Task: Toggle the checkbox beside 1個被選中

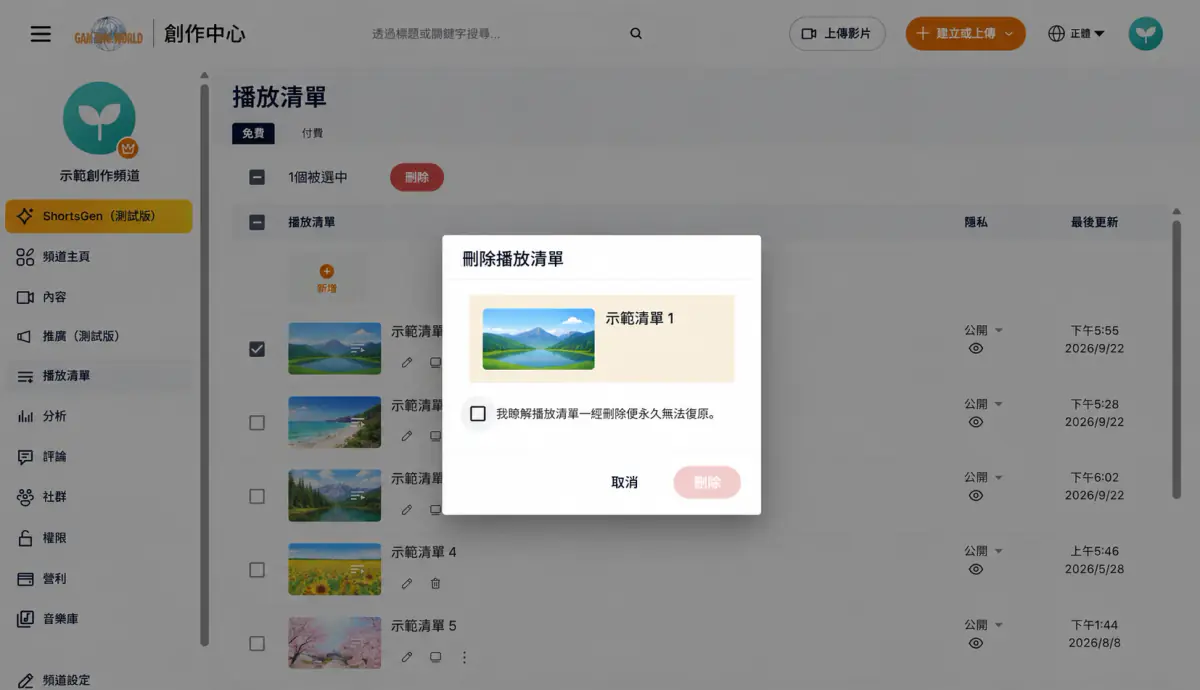Action: 257,177
